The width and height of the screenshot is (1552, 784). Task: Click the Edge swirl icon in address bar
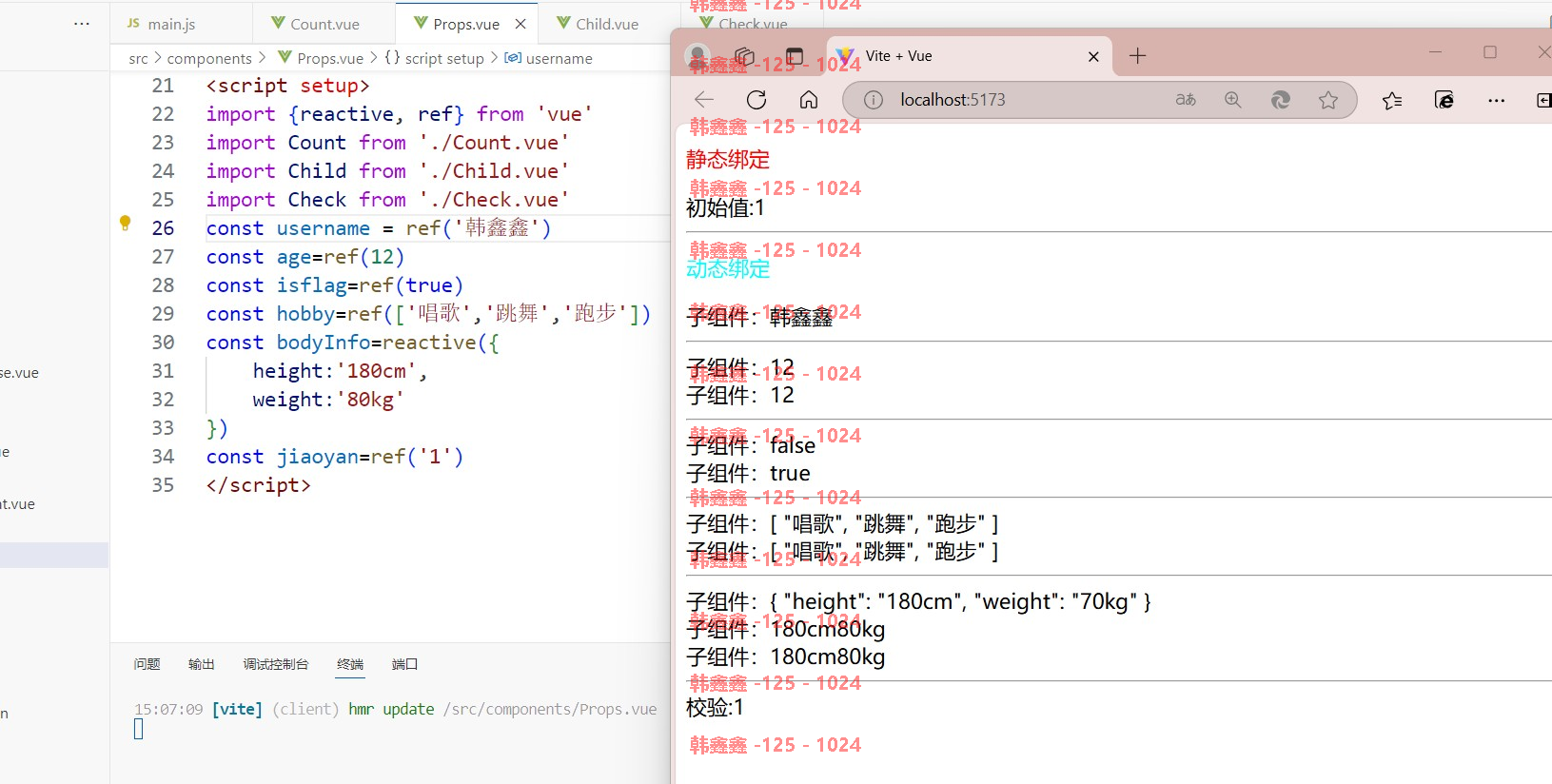tap(1281, 100)
